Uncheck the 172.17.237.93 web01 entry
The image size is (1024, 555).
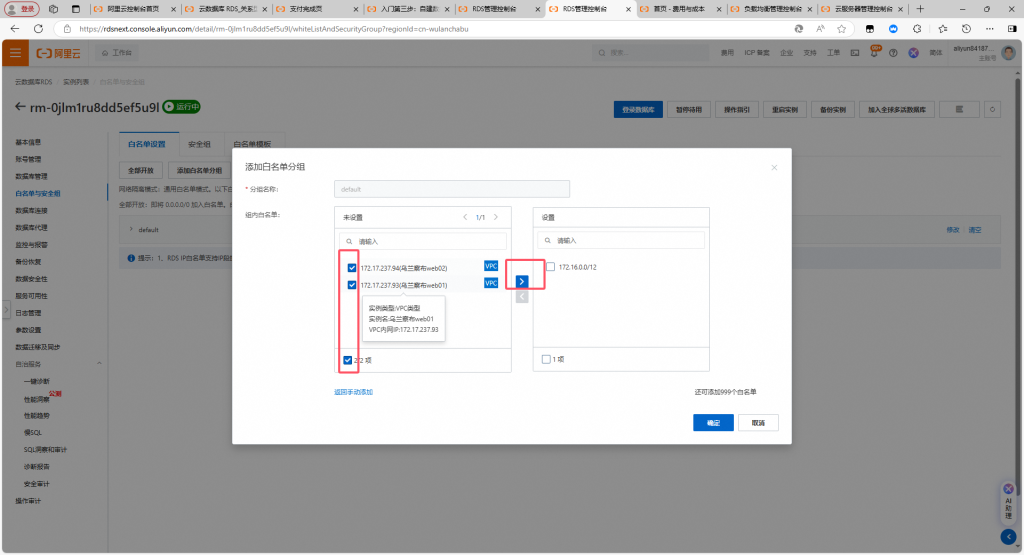click(352, 285)
